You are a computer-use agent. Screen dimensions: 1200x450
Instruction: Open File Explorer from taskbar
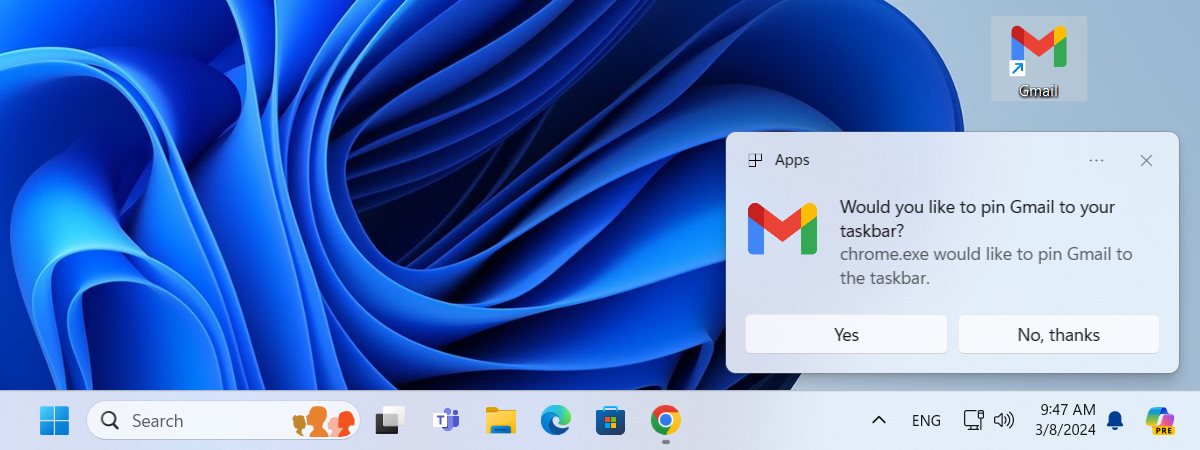tap(500, 421)
